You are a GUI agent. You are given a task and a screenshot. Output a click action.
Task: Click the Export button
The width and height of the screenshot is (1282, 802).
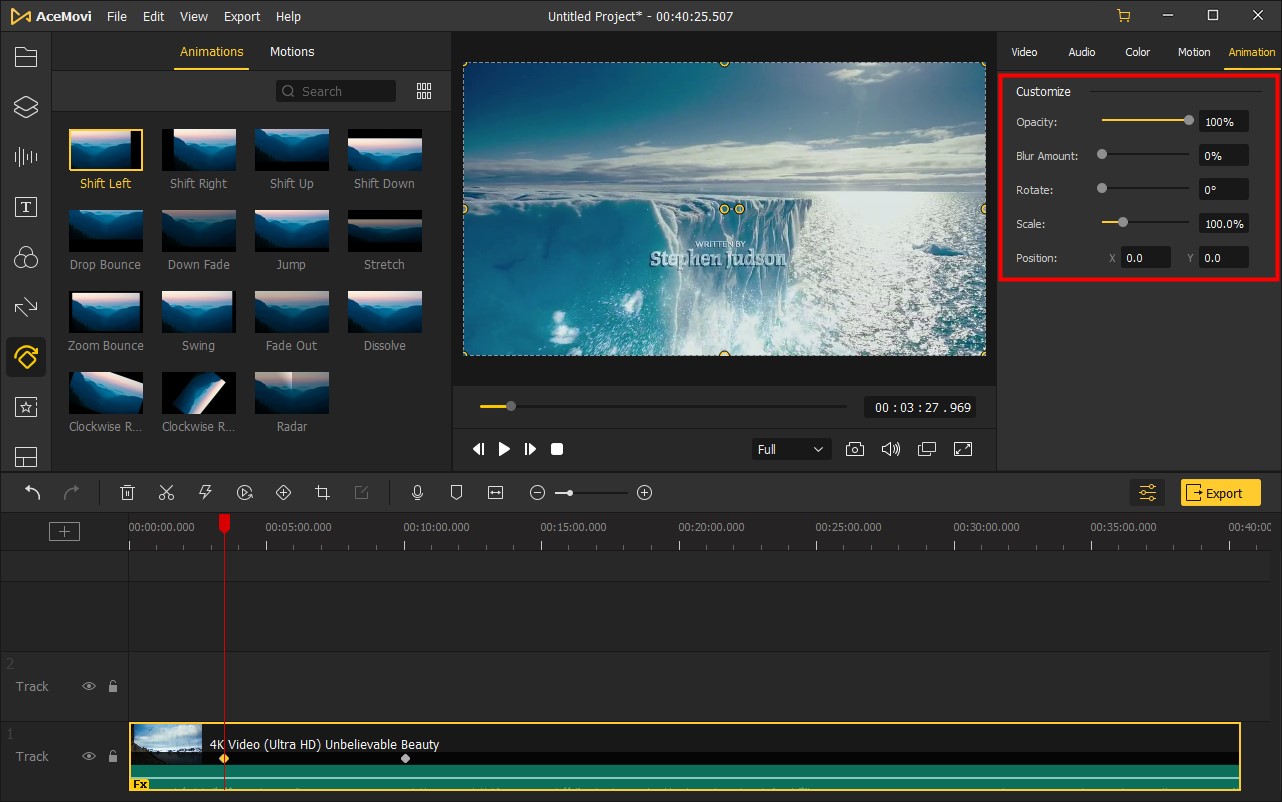tap(1220, 492)
